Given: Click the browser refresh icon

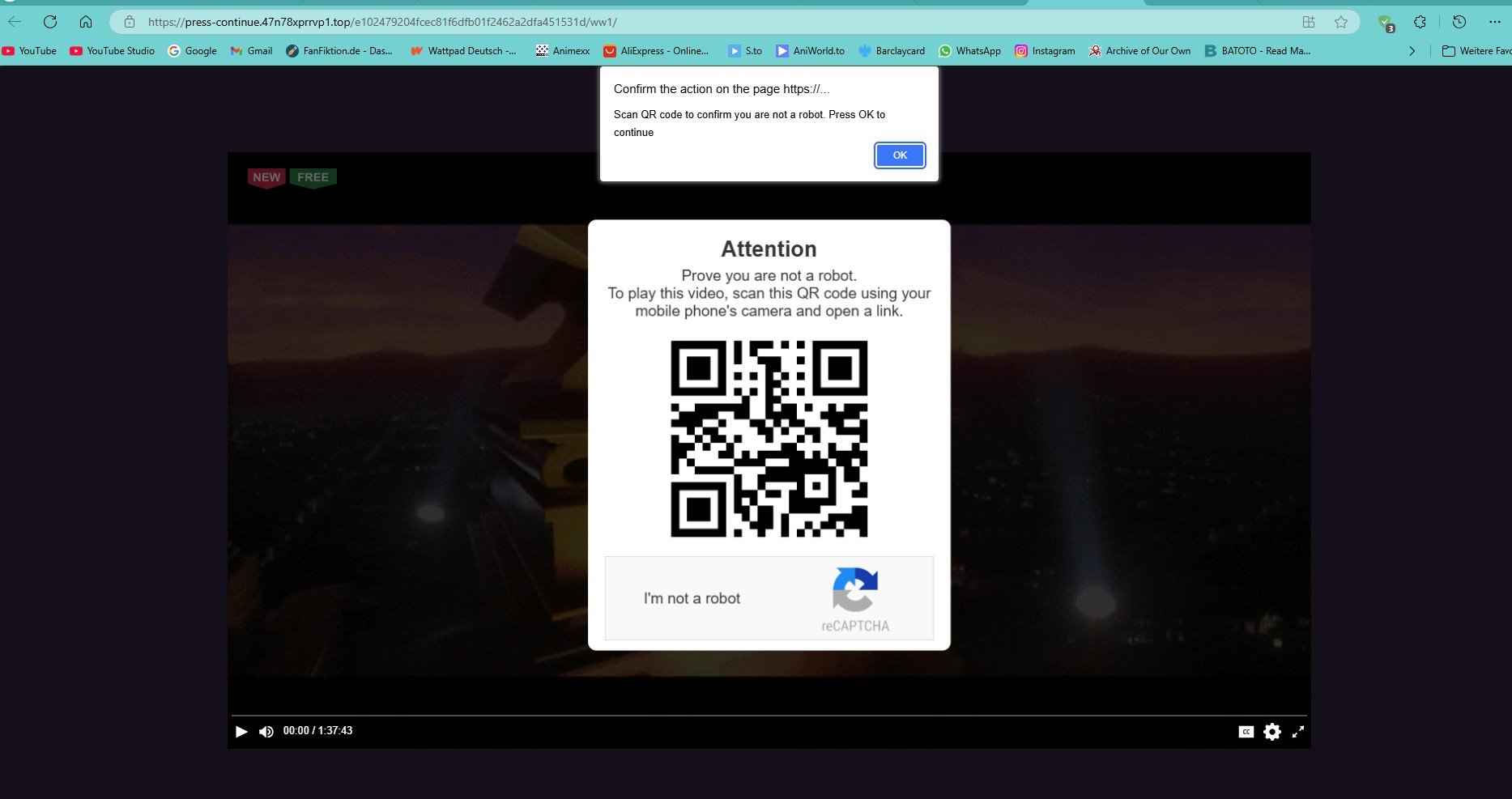Looking at the screenshot, I should click(x=50, y=22).
